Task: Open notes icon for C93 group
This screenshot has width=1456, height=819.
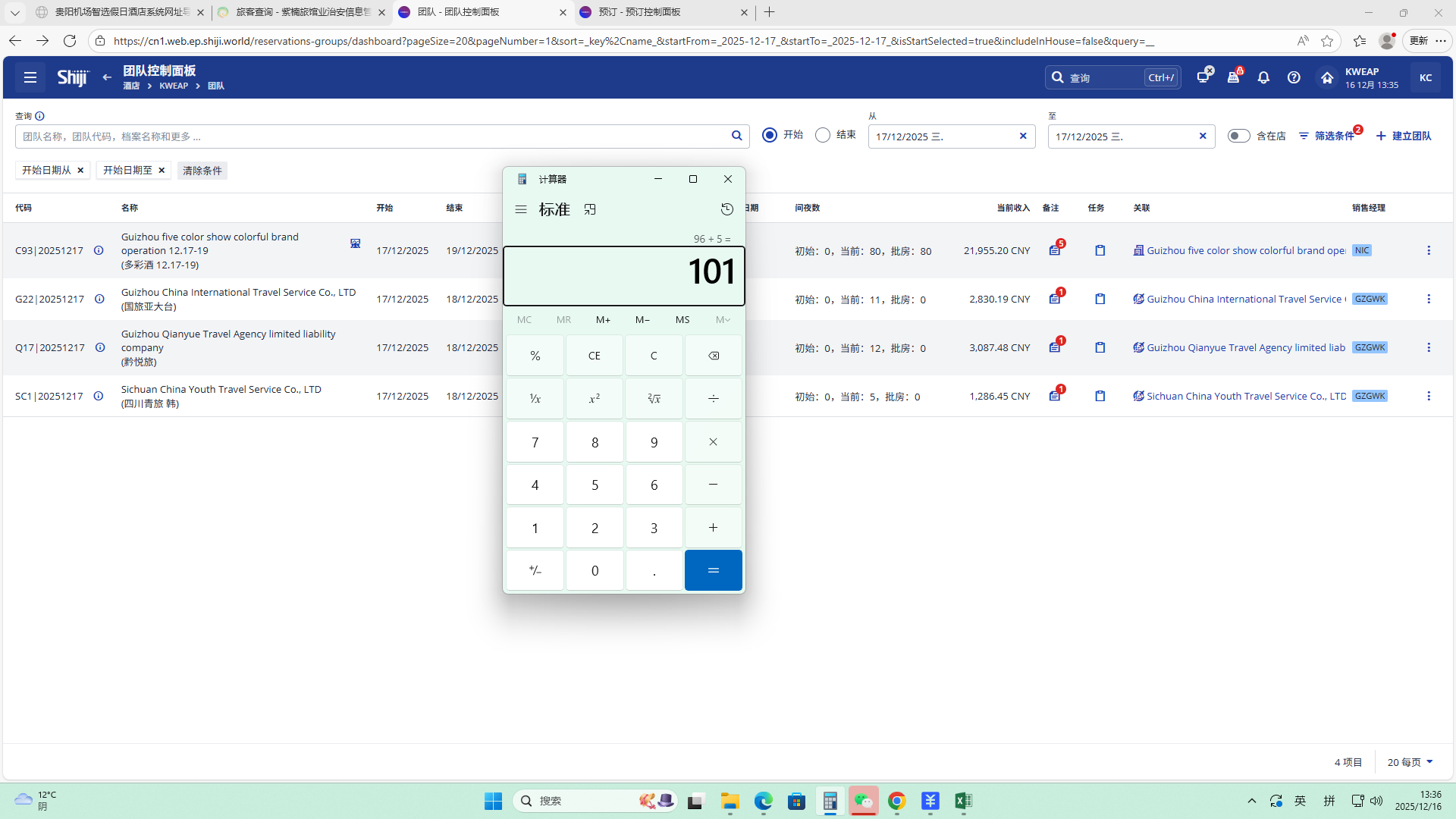Action: click(1055, 250)
